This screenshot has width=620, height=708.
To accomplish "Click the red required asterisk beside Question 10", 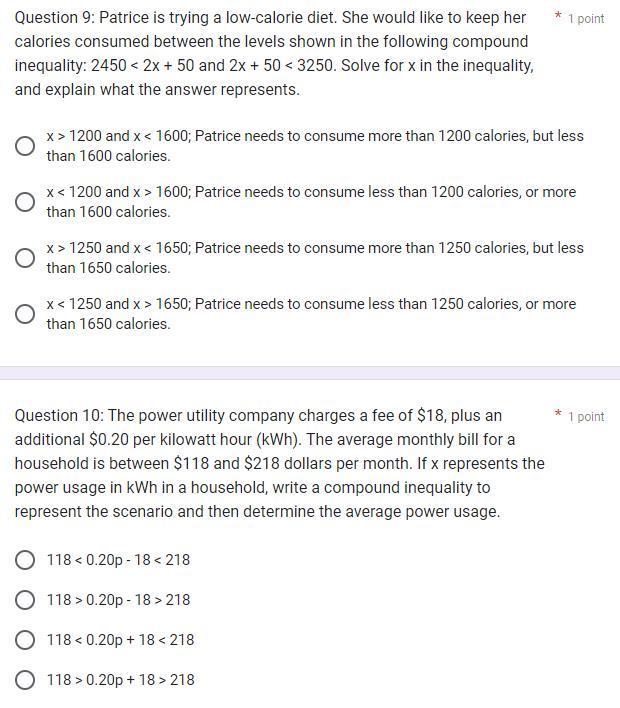I will point(558,414).
